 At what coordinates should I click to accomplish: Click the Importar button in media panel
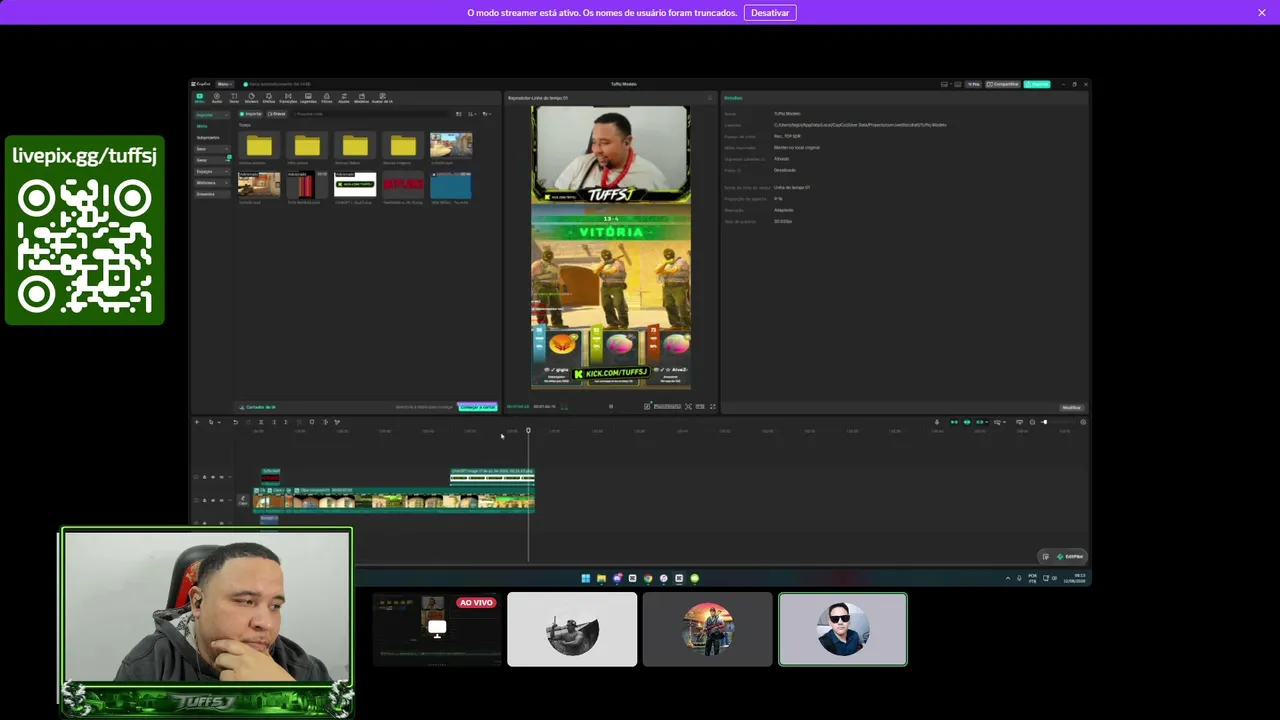click(x=251, y=114)
